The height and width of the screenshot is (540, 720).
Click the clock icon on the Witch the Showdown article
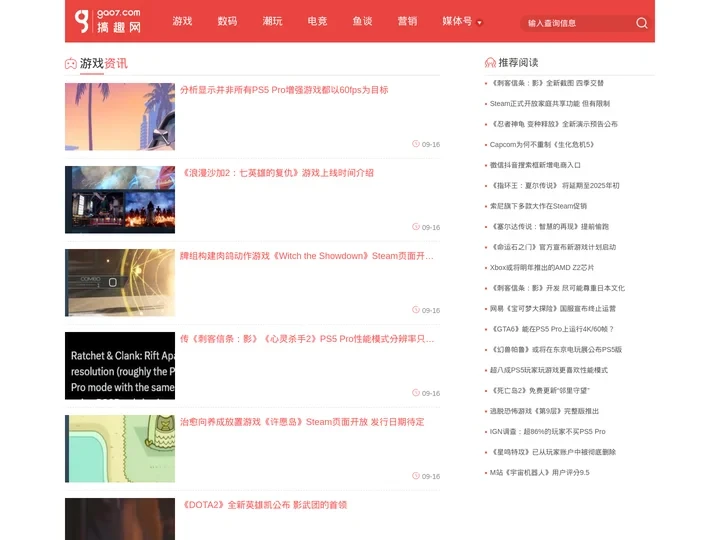(416, 310)
